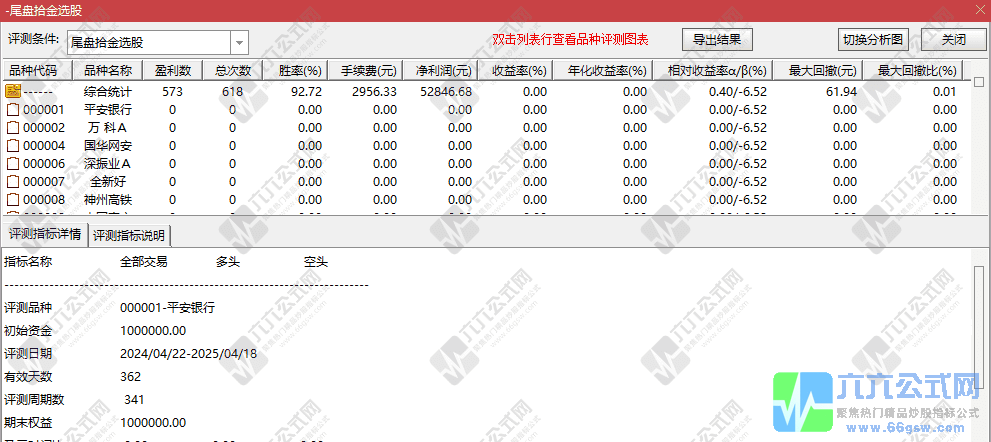Click the 综合统计 row label
This screenshot has height=442, width=991.
(x=107, y=92)
